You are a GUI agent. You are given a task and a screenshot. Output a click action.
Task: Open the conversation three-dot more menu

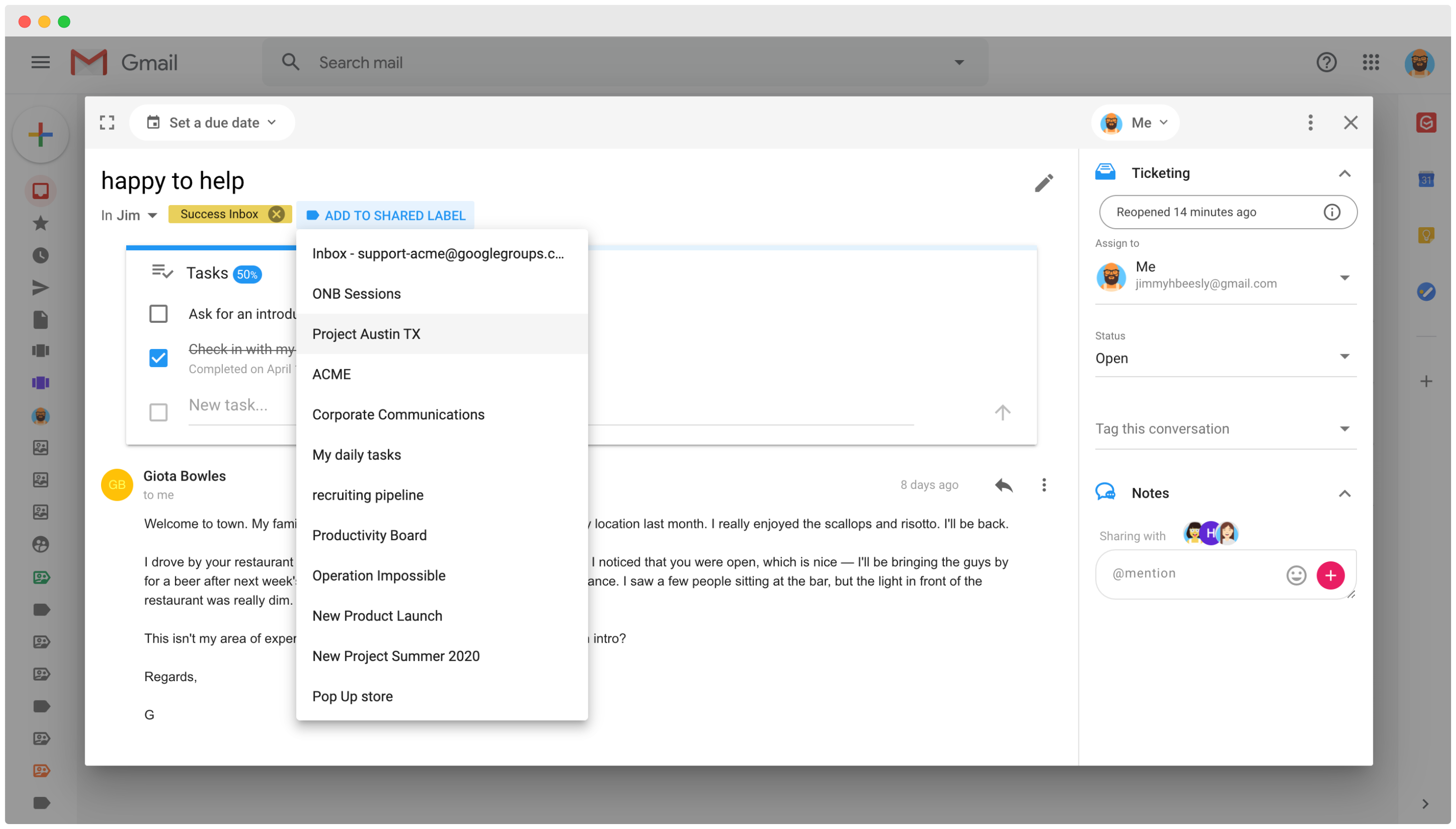click(1310, 122)
